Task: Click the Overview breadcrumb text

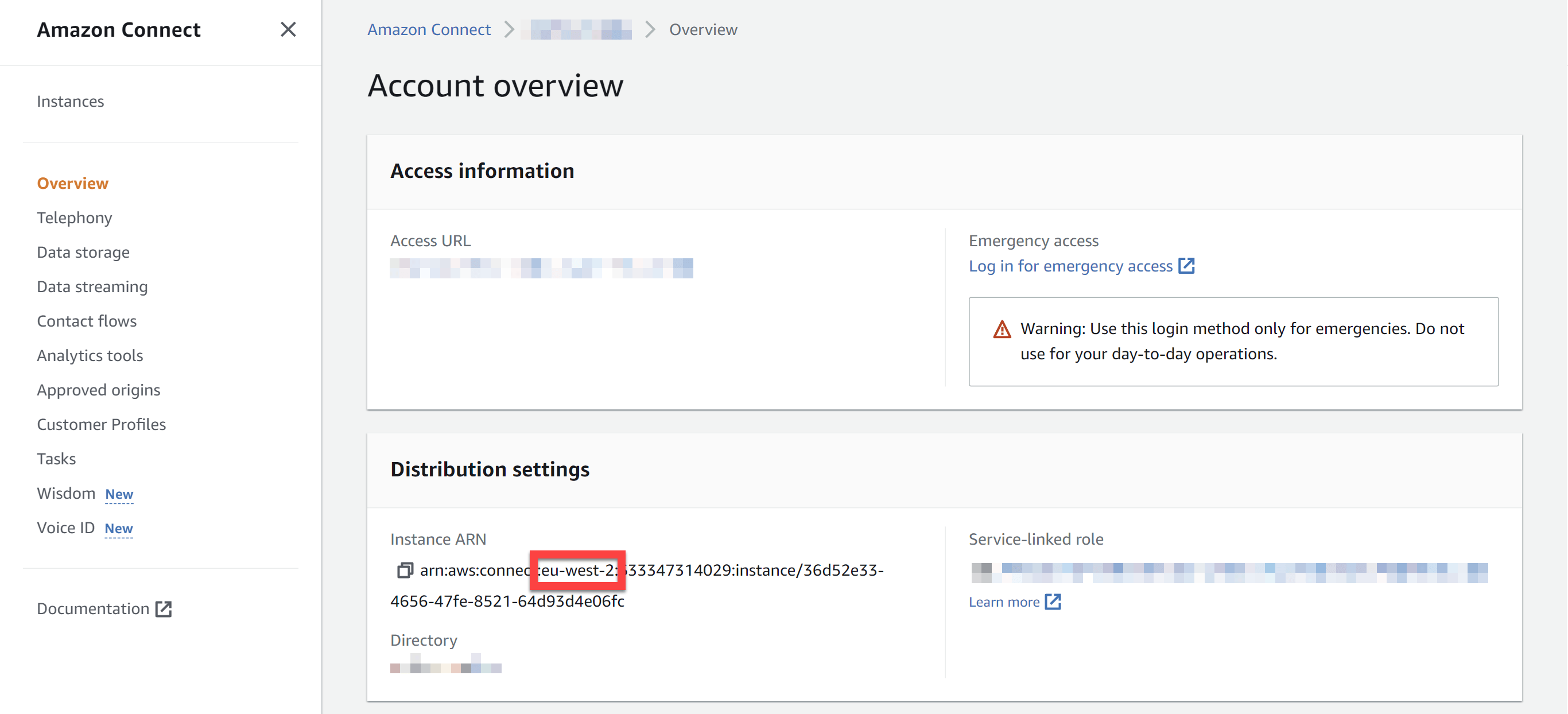Action: [x=703, y=29]
